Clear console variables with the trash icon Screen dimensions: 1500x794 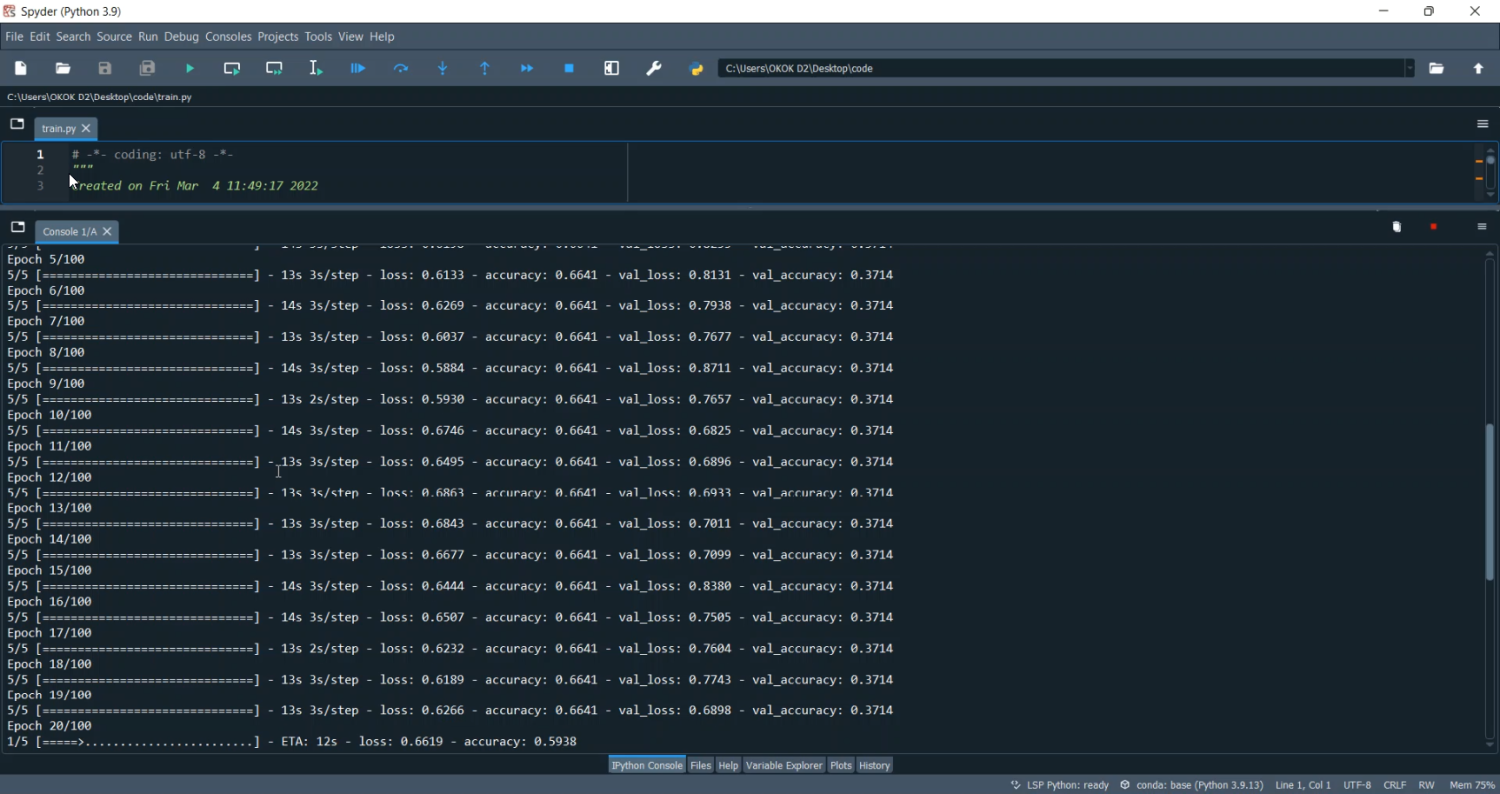click(1397, 228)
